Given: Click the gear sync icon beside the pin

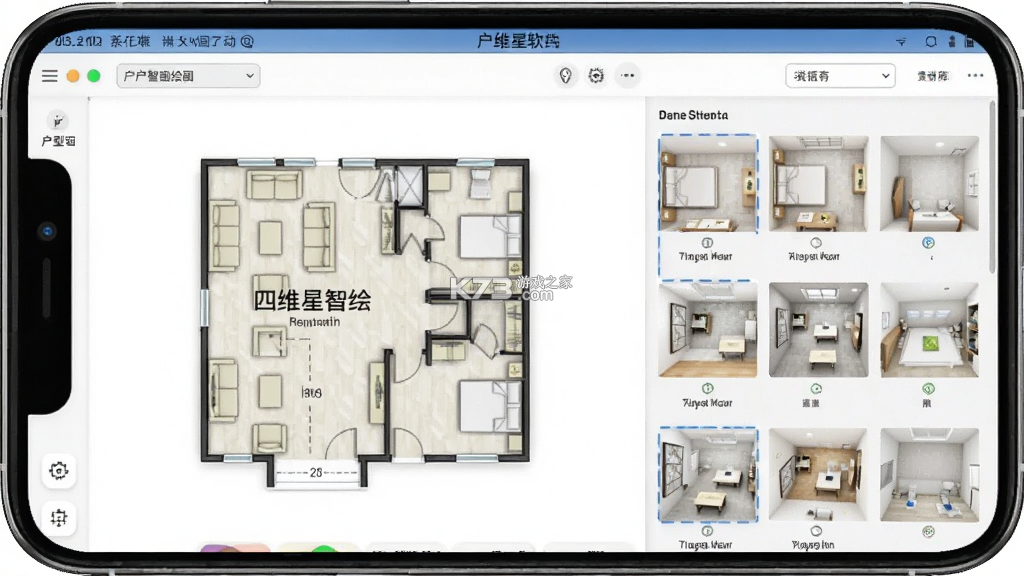Looking at the screenshot, I should 596,76.
